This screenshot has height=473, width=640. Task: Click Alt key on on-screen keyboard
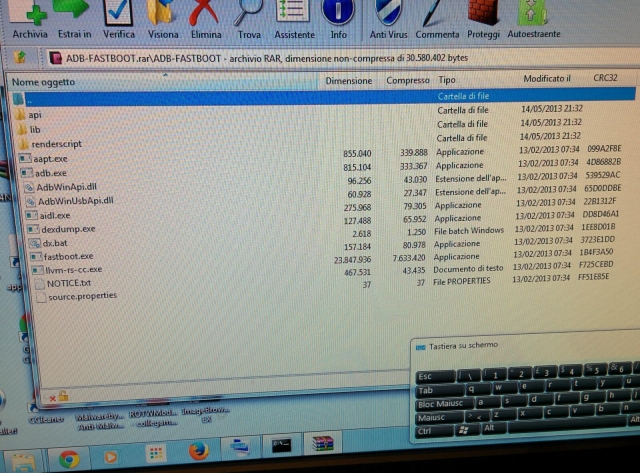coord(493,428)
